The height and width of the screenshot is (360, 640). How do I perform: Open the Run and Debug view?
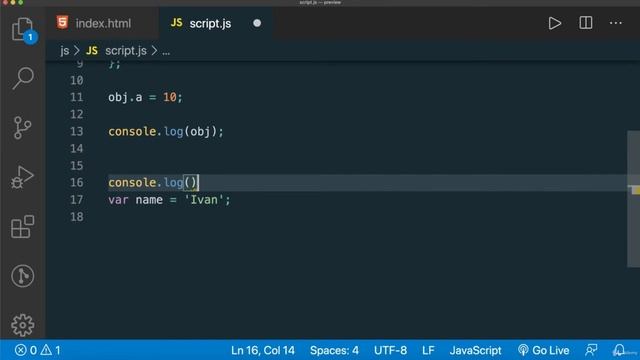point(22,177)
